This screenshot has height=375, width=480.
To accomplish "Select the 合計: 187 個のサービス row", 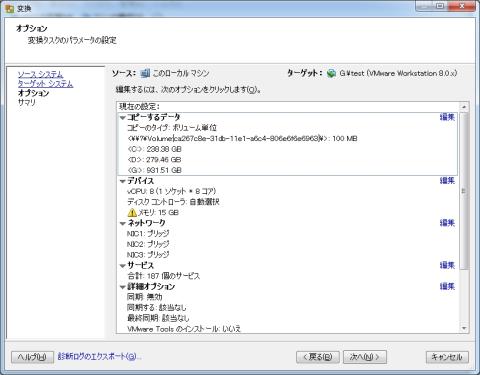I will click(163, 276).
